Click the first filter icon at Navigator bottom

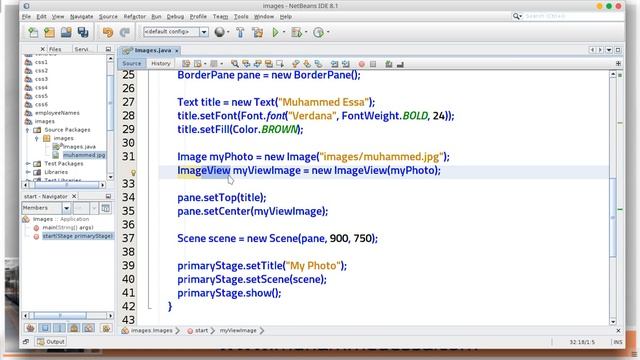pyautogui.click(x=30, y=328)
